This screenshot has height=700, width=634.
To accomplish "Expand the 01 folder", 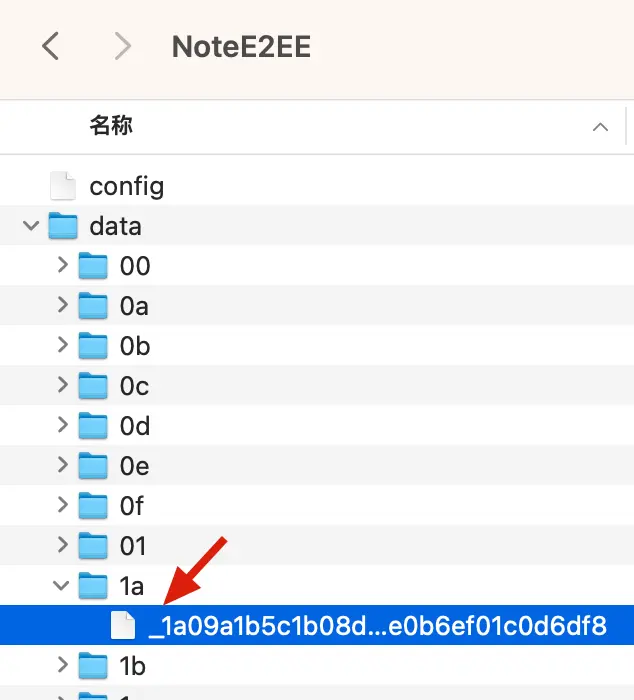I will [x=63, y=545].
